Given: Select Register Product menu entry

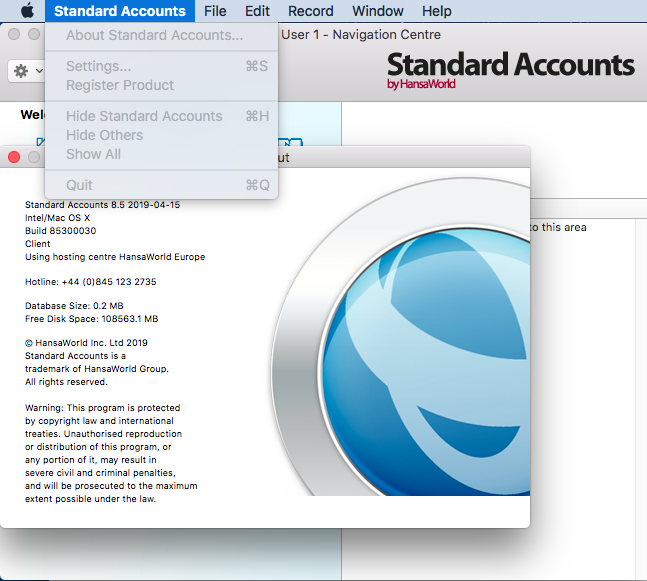Looking at the screenshot, I should coord(161,85).
